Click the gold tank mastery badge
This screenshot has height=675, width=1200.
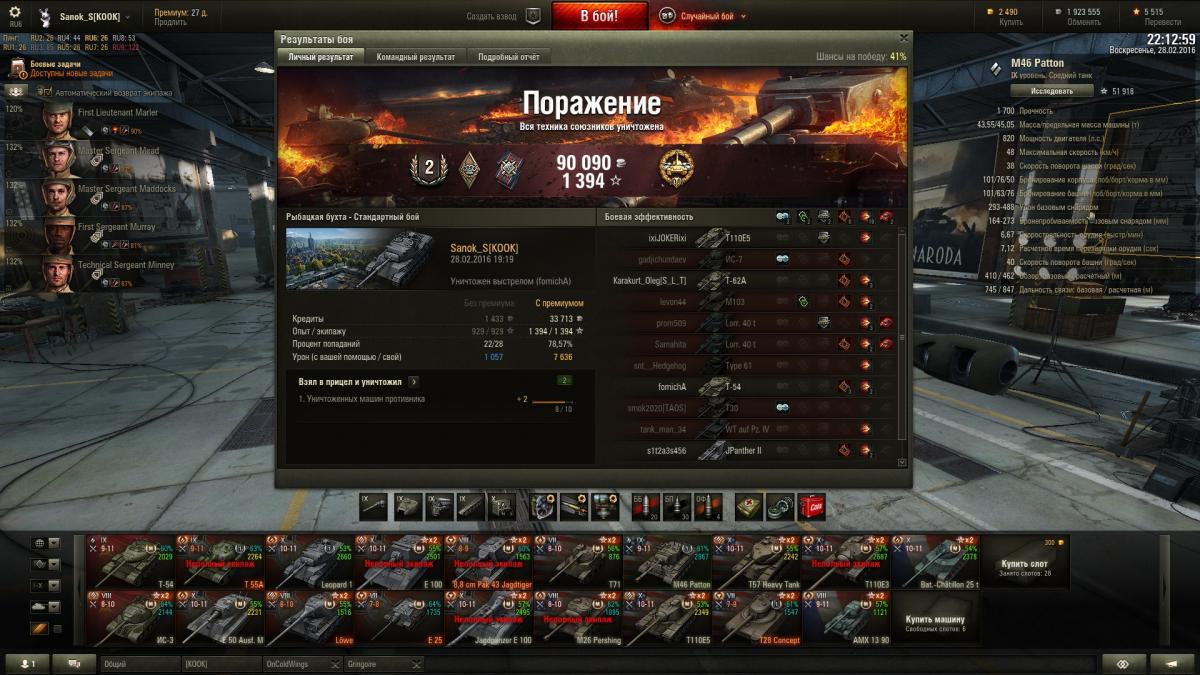tap(677, 168)
